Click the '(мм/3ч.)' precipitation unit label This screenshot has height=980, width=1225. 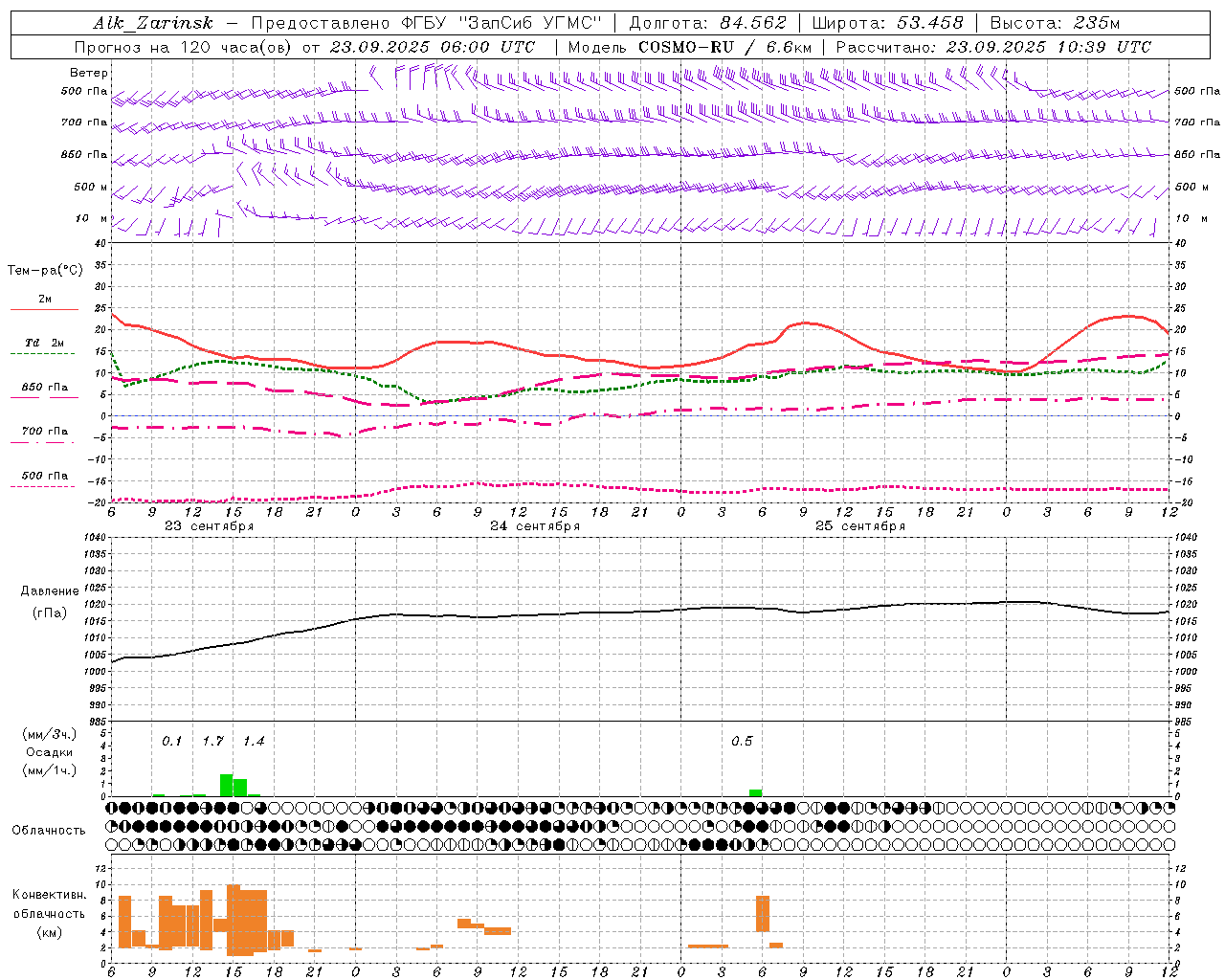(x=50, y=734)
